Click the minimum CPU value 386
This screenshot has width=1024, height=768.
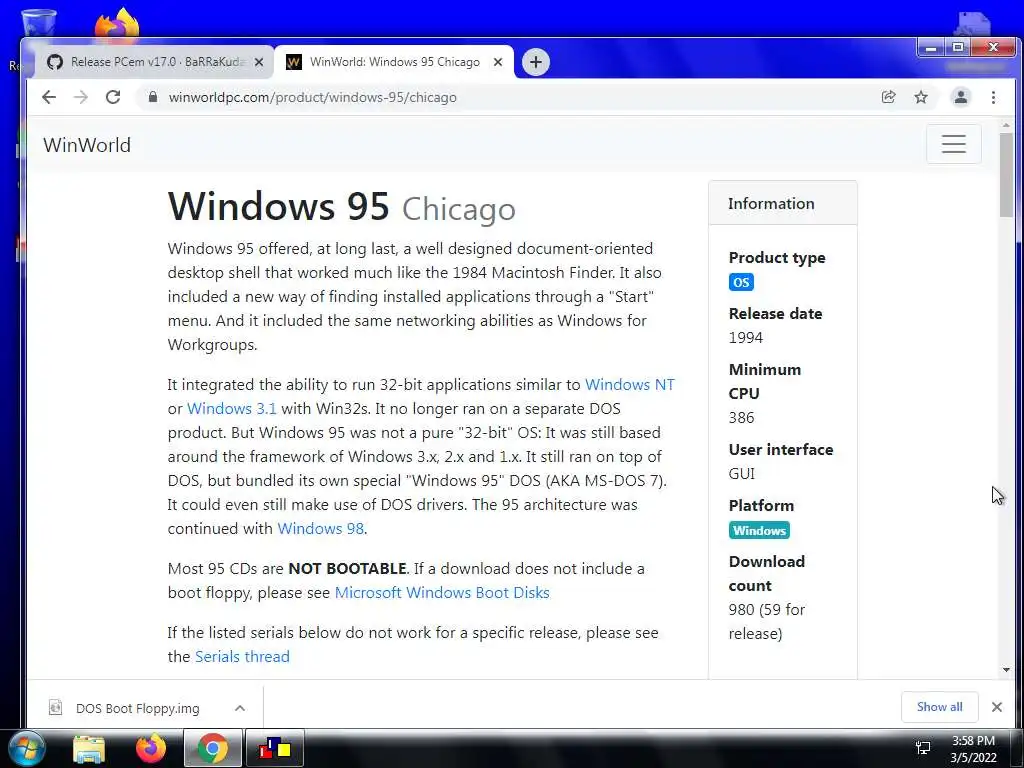[741, 417]
